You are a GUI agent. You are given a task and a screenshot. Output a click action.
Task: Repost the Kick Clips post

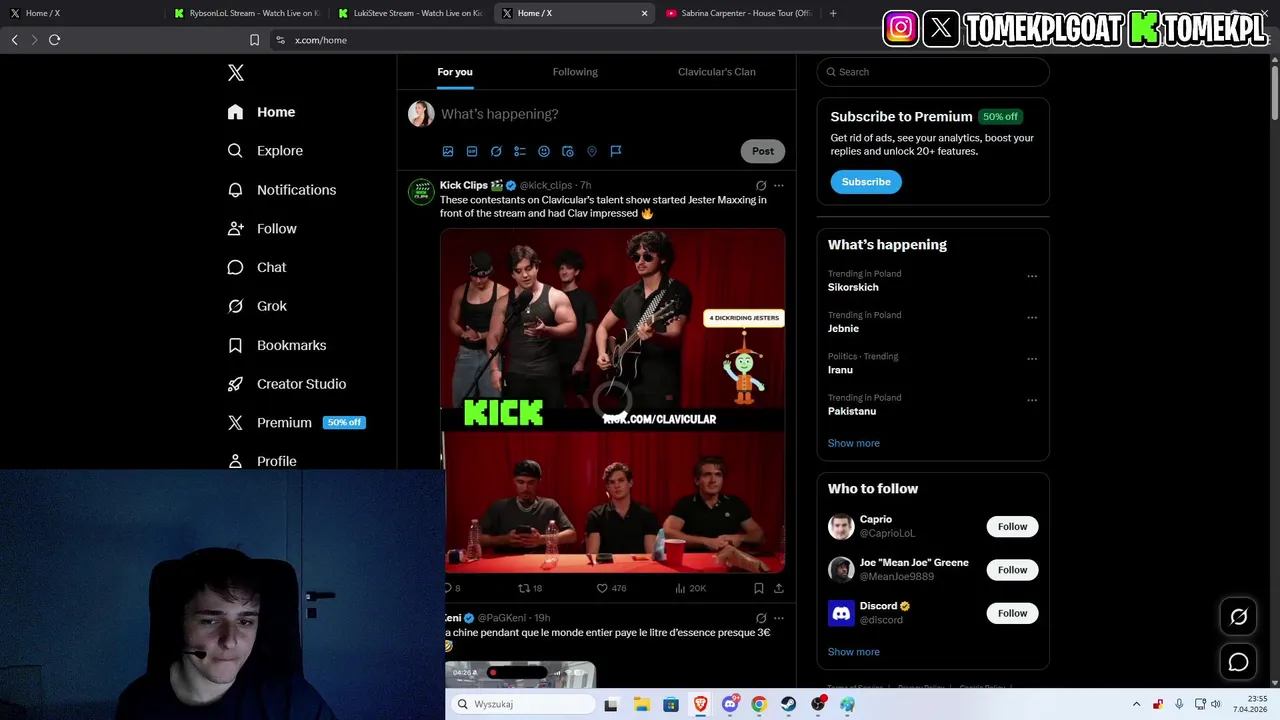(530, 588)
